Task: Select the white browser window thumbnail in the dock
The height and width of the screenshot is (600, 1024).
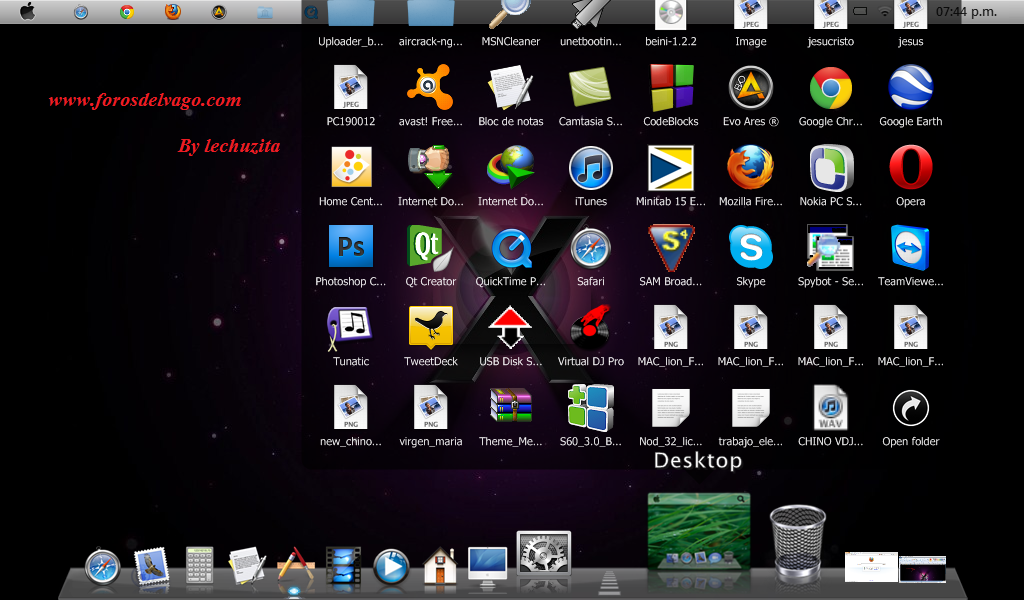Action: coord(871,567)
